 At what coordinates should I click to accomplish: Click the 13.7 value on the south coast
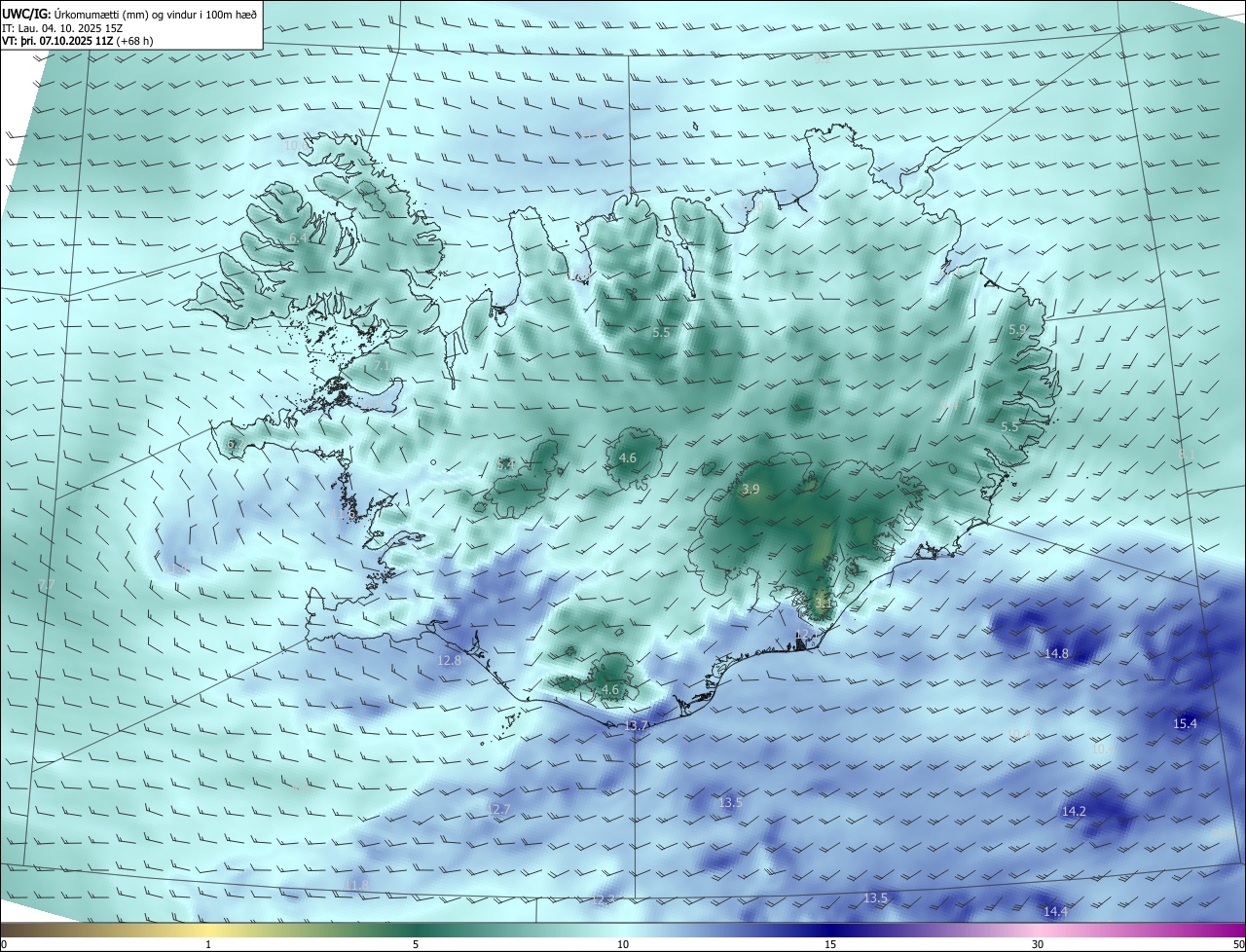pos(636,726)
